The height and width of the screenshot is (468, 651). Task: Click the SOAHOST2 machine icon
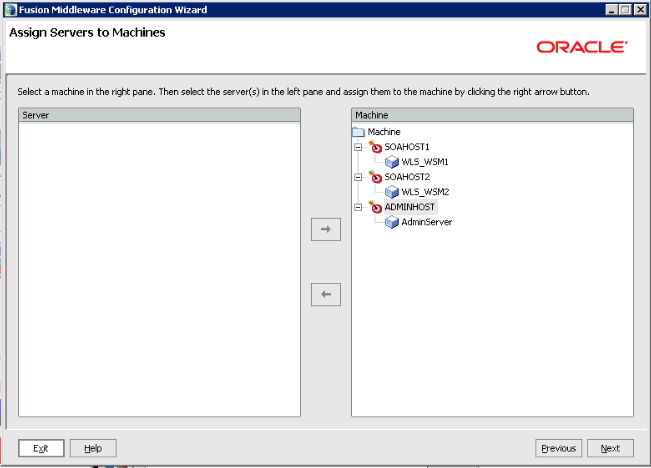(x=375, y=177)
